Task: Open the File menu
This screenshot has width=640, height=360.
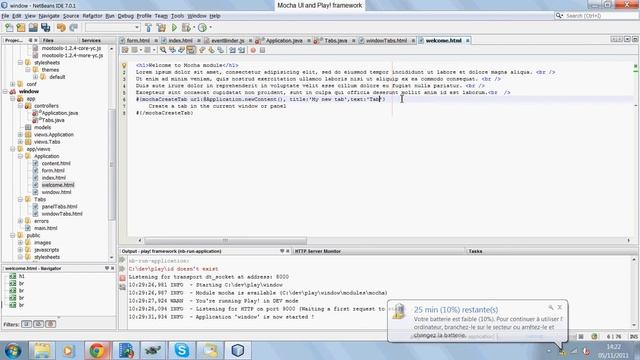Action: (5, 16)
